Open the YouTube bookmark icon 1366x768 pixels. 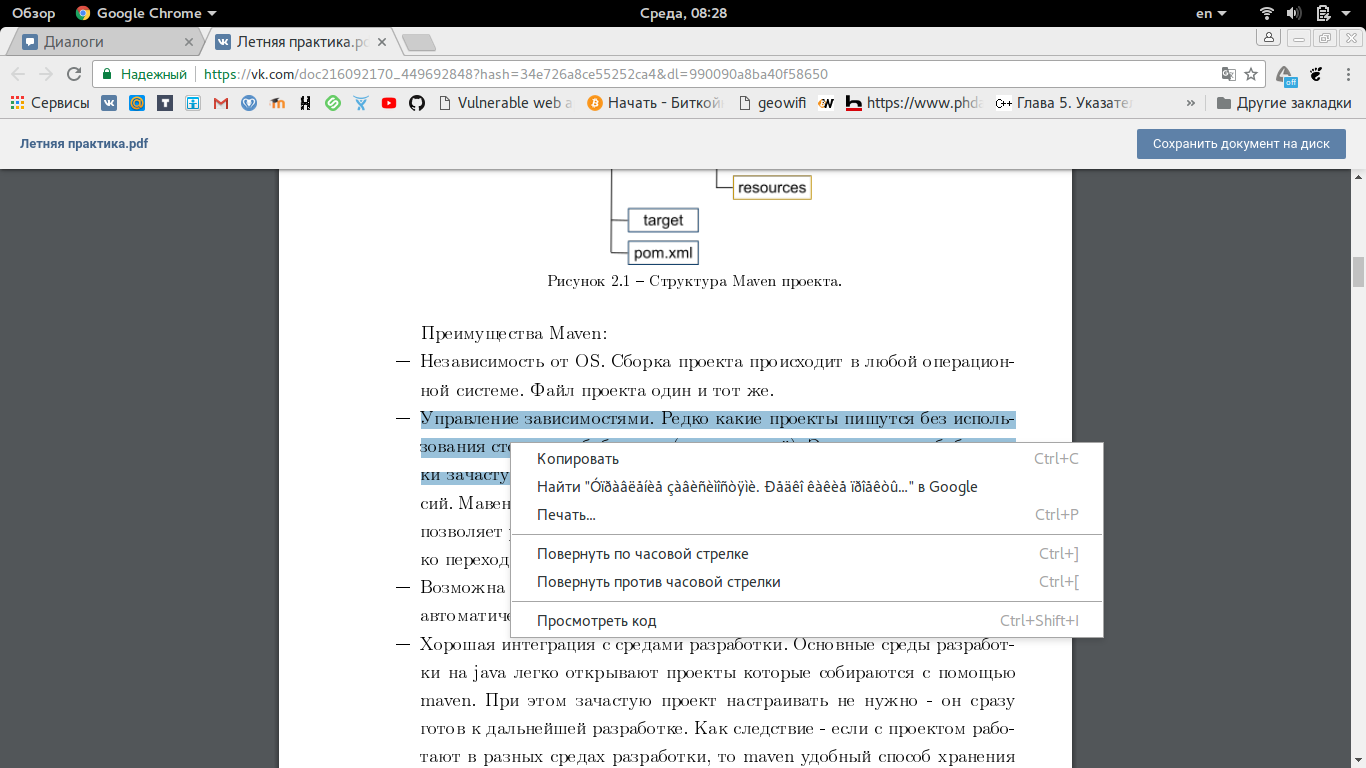[389, 102]
